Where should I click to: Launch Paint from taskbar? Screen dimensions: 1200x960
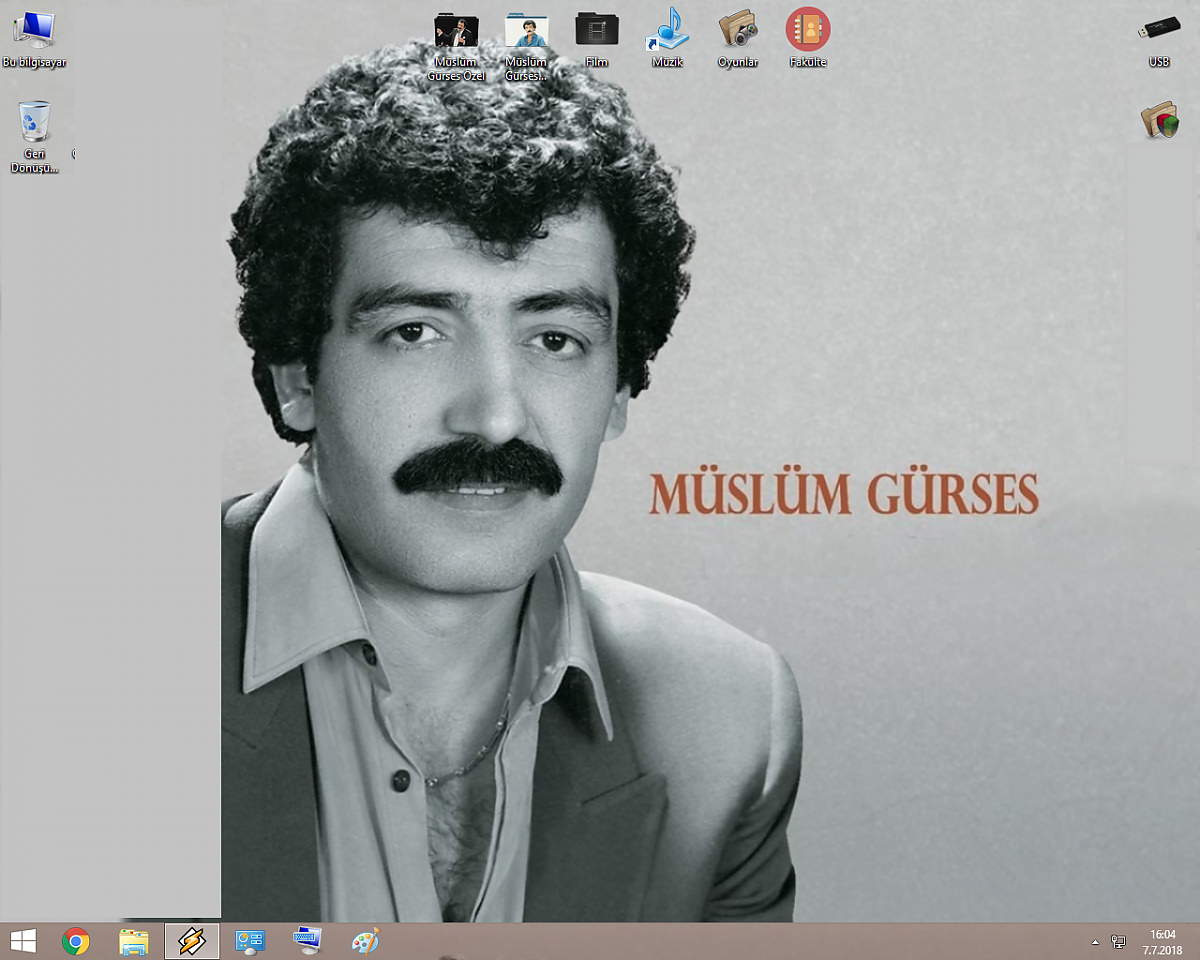366,941
